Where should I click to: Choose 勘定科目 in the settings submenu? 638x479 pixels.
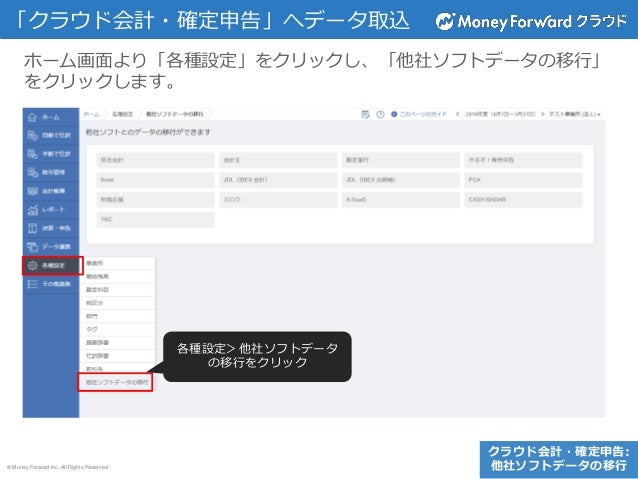[118, 290]
